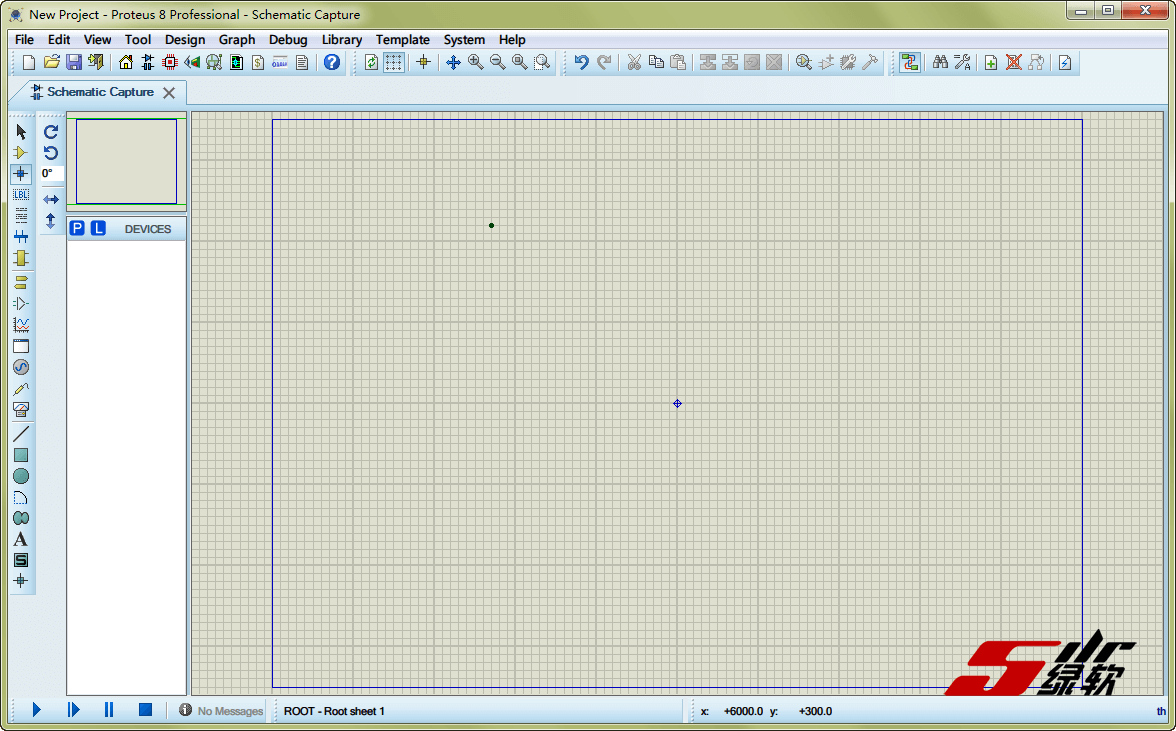Start simulation with the Play button
The height and width of the screenshot is (731, 1176).
[37, 710]
